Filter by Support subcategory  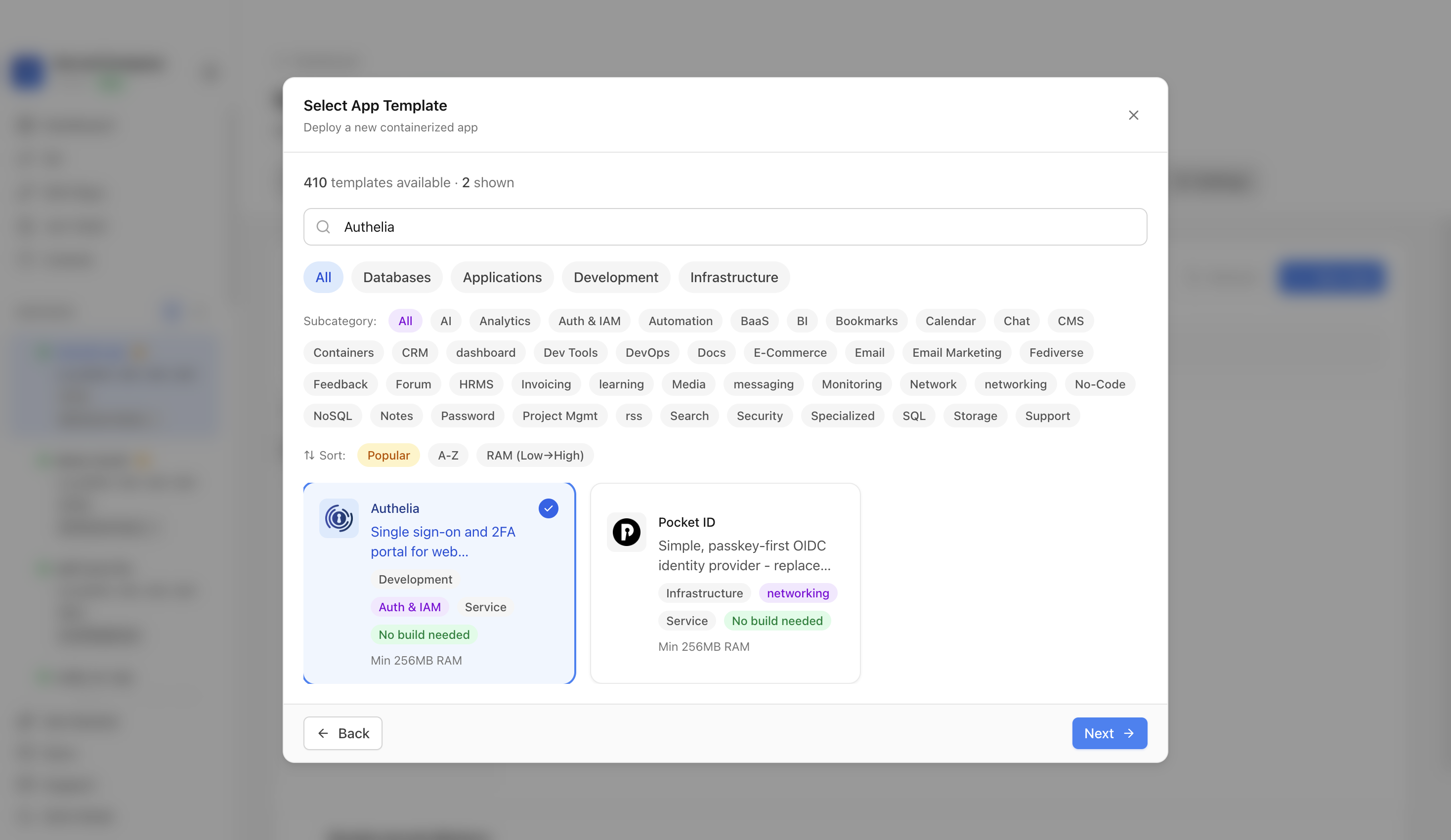coord(1047,416)
